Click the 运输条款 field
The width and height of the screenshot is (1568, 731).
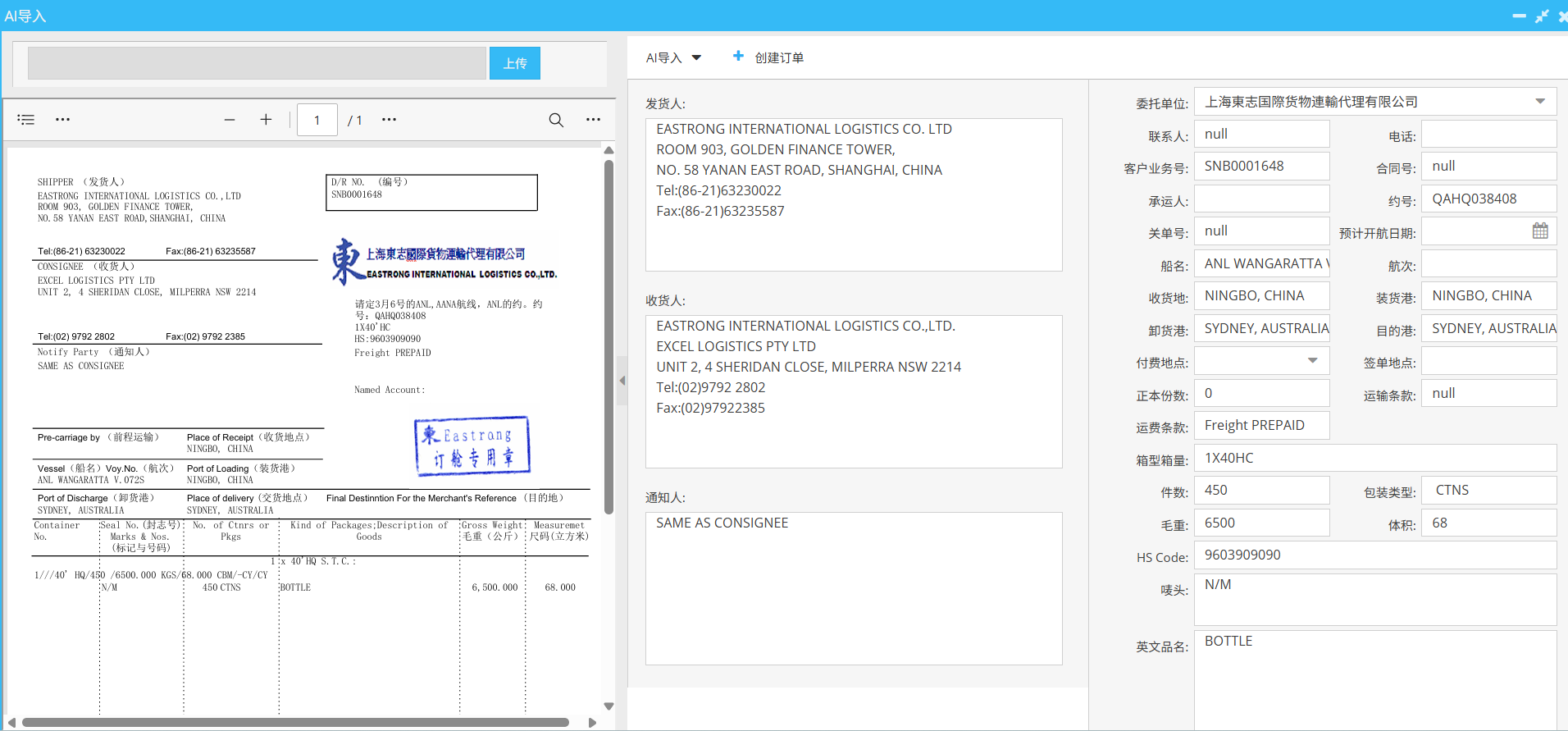(x=1488, y=393)
